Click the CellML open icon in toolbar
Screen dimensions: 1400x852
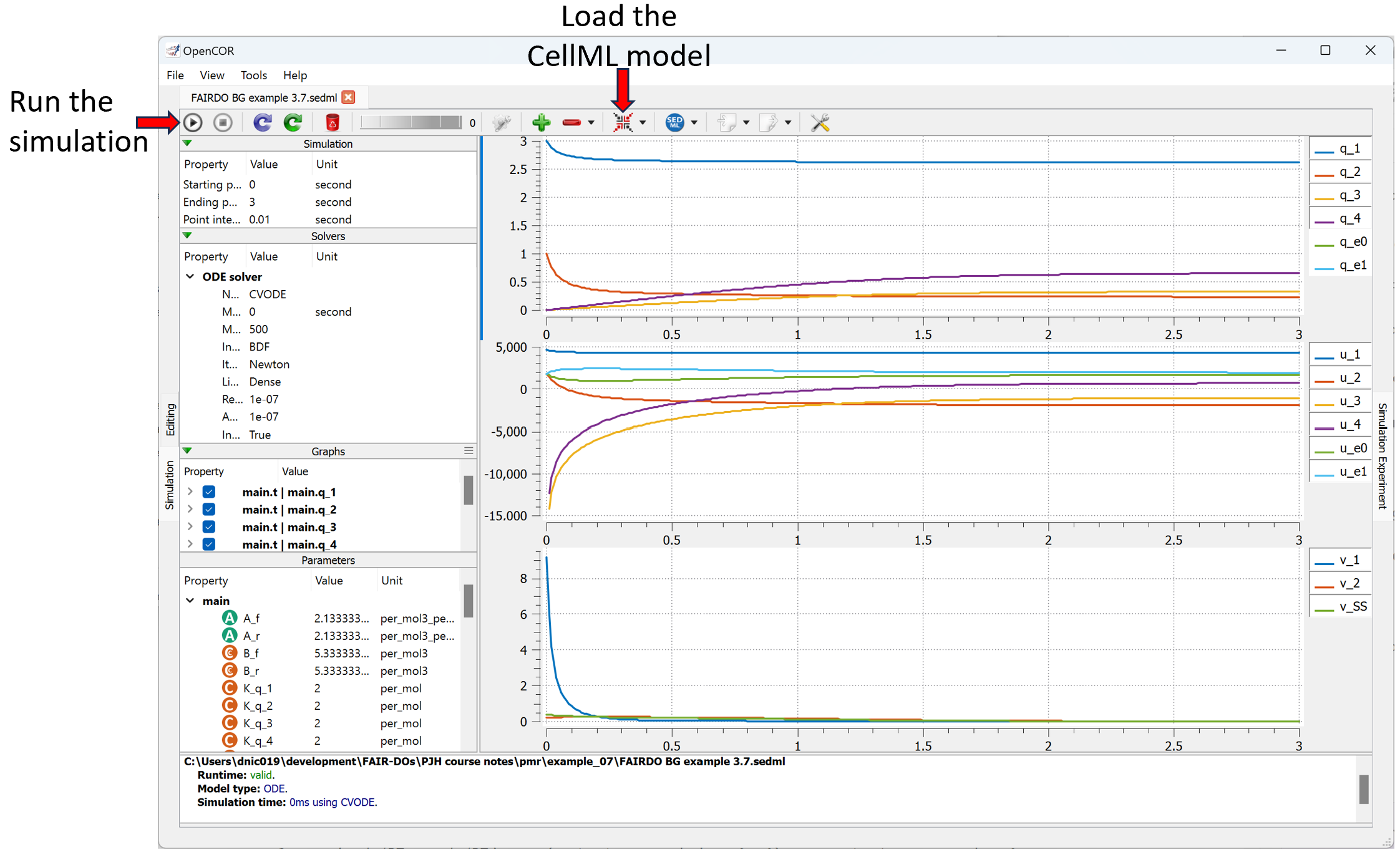pyautogui.click(x=623, y=122)
